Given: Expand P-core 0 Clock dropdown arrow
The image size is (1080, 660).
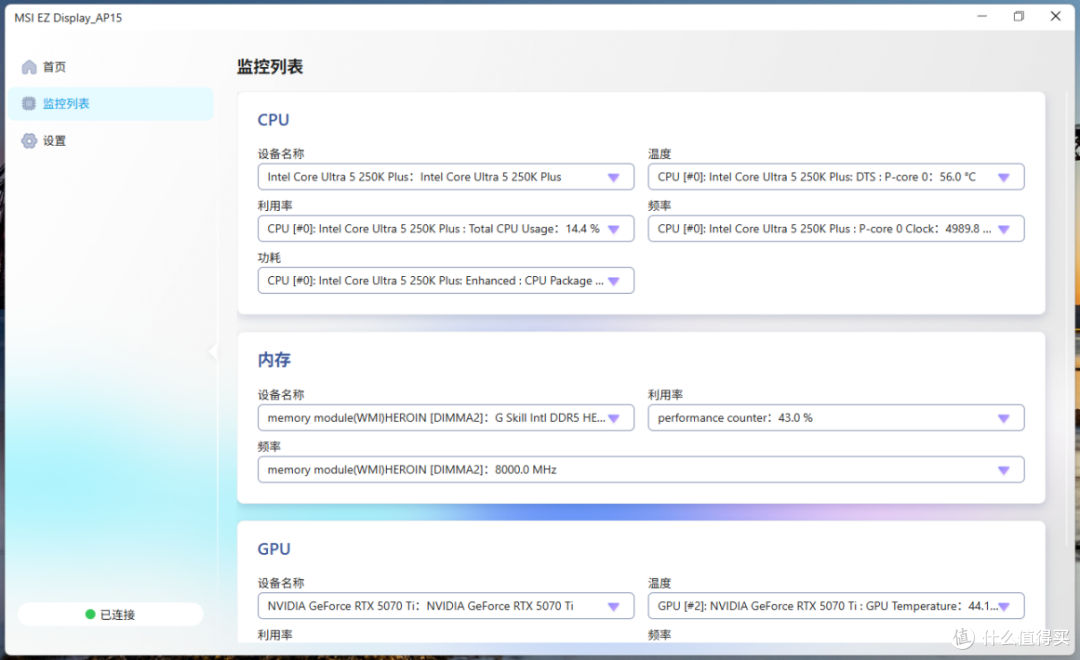Looking at the screenshot, I should [1004, 229].
